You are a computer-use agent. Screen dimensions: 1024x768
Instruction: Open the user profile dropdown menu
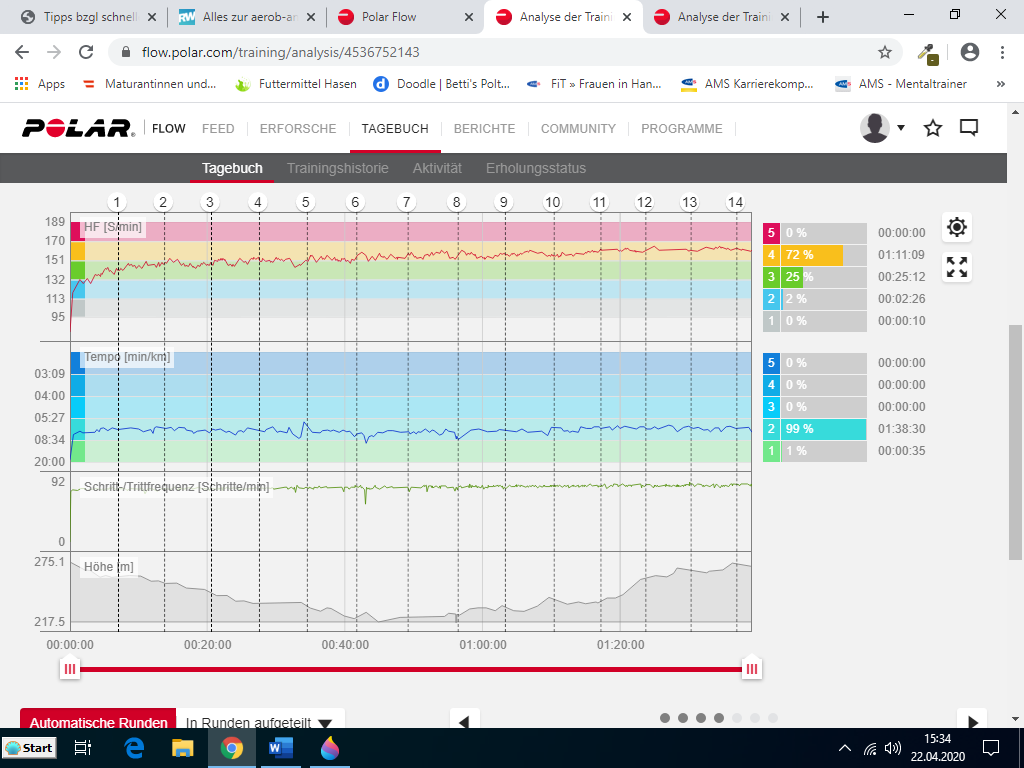[884, 128]
